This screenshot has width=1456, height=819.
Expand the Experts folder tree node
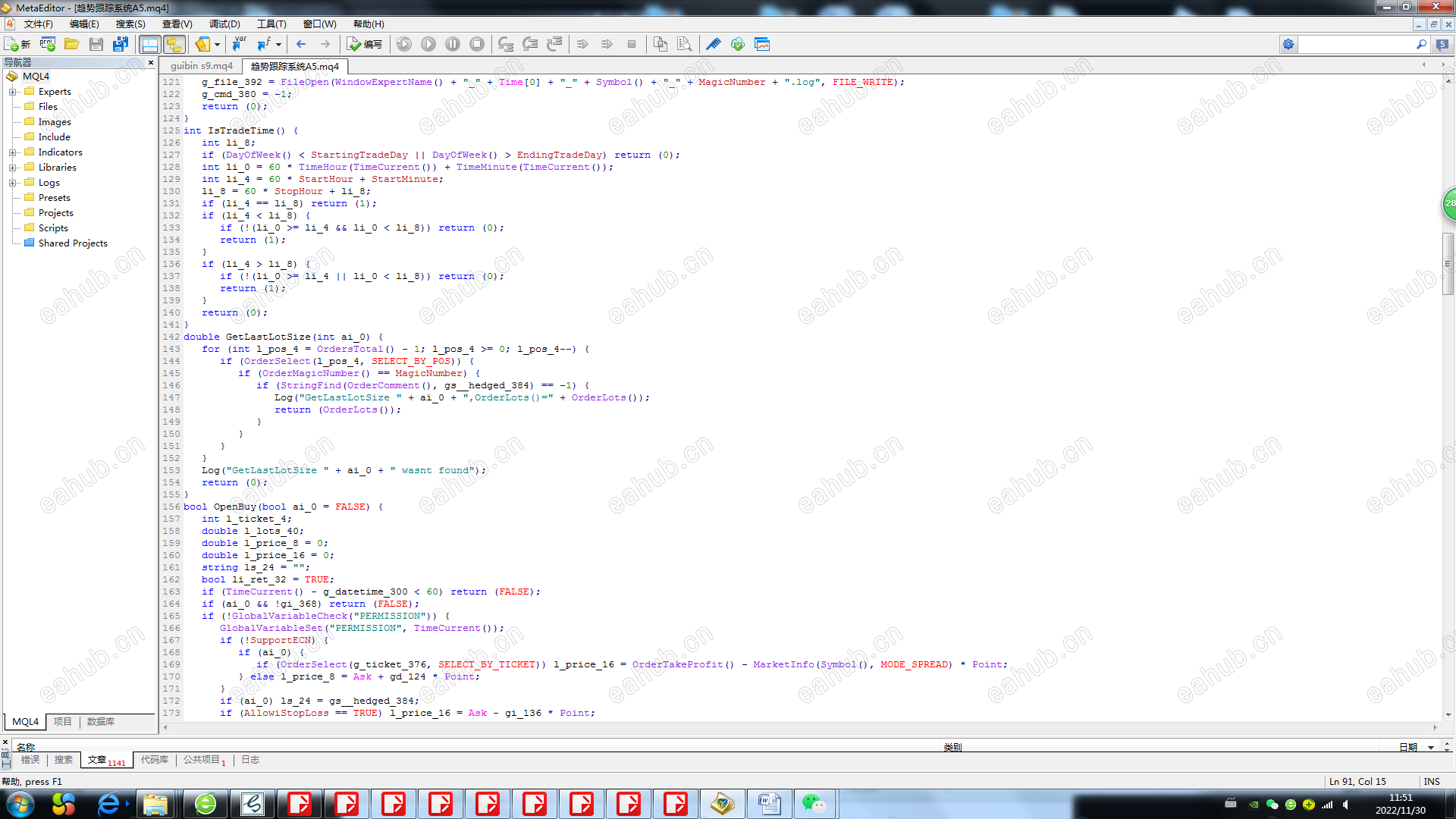click(x=12, y=92)
